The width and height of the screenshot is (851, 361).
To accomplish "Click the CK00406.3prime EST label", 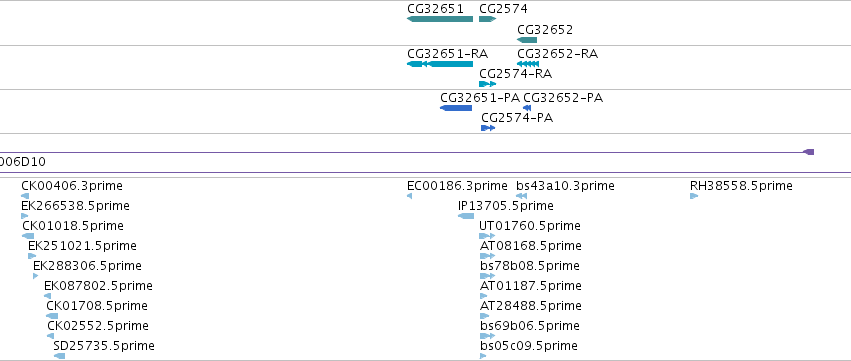I will point(72,186).
